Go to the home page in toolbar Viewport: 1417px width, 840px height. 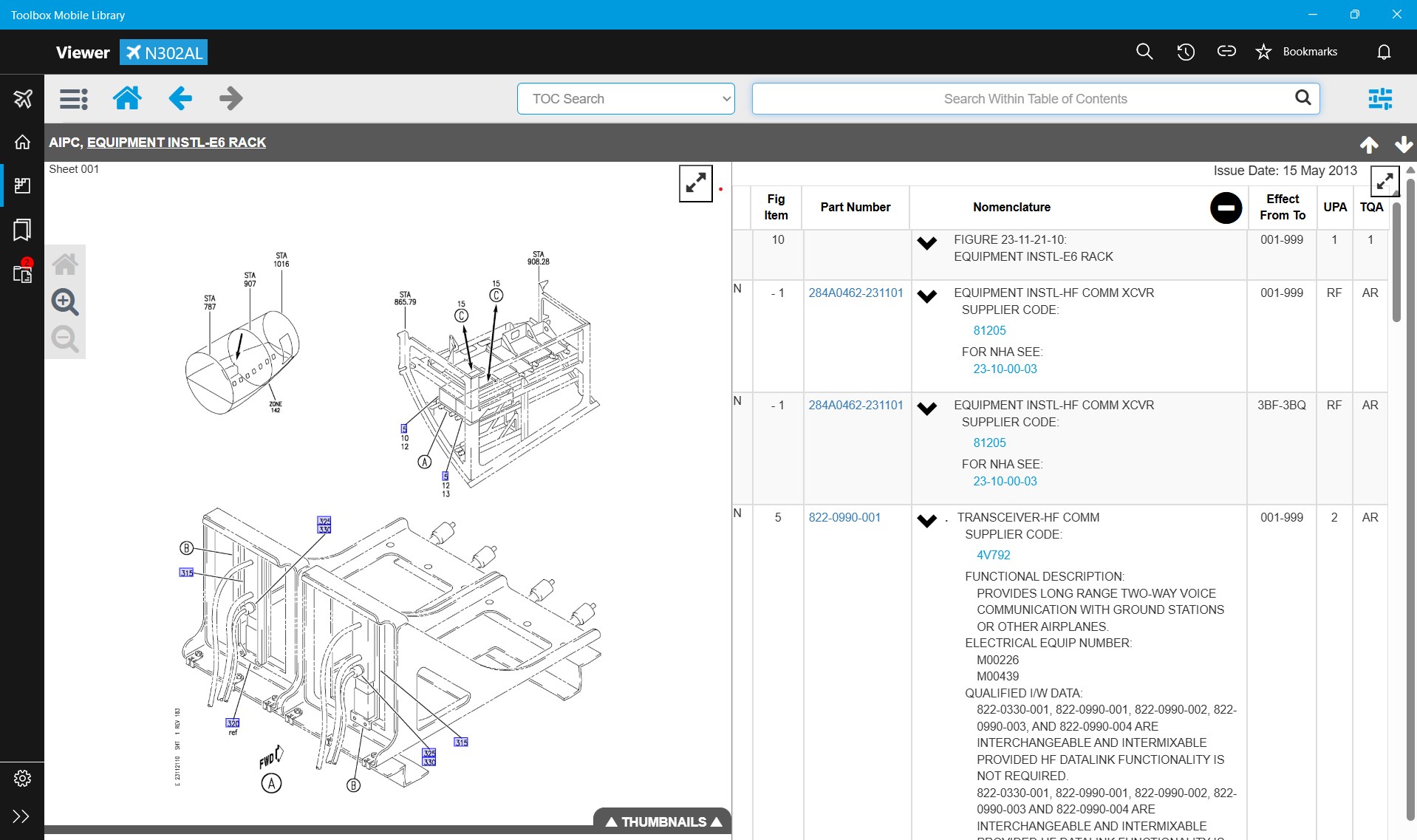click(127, 98)
